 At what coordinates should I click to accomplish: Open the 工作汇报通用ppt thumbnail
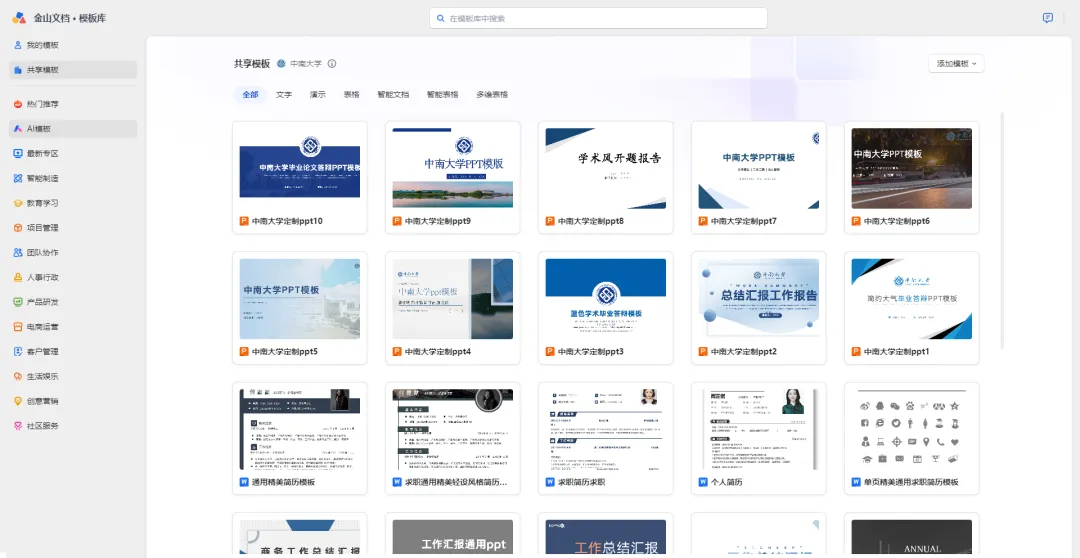point(453,537)
